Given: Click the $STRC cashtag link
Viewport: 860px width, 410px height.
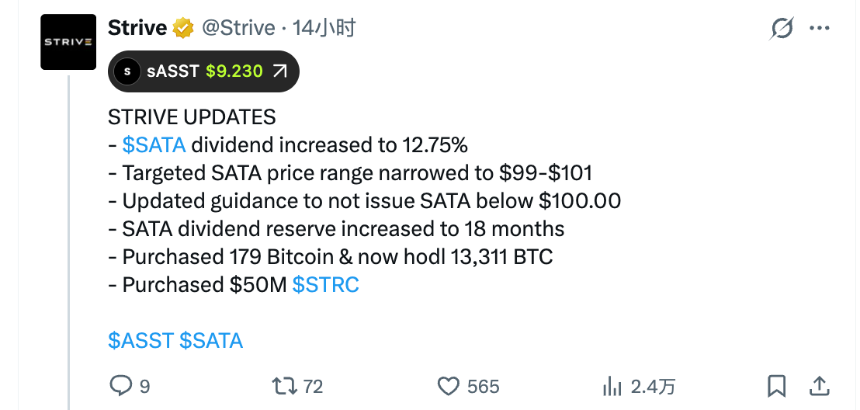Looking at the screenshot, I should pyautogui.click(x=325, y=285).
